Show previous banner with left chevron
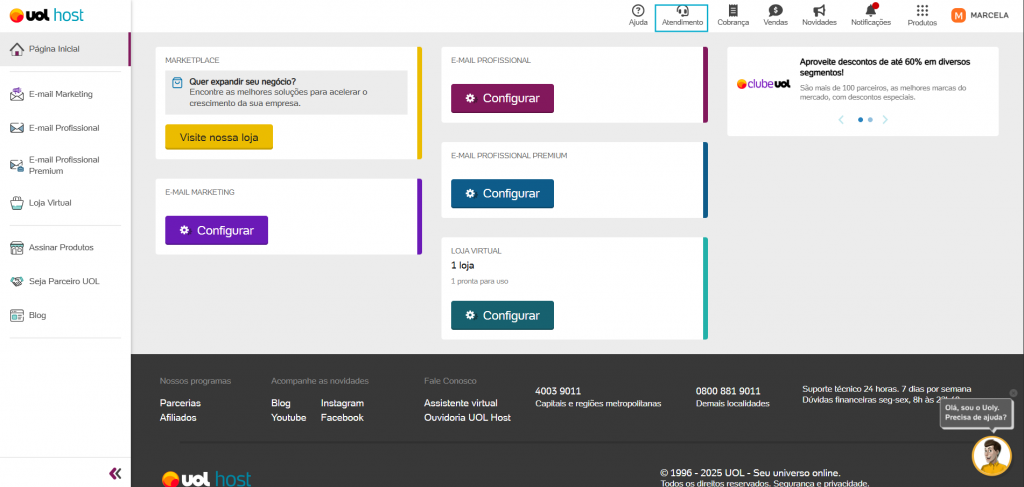Screen dimensions: 1024x487 841,119
